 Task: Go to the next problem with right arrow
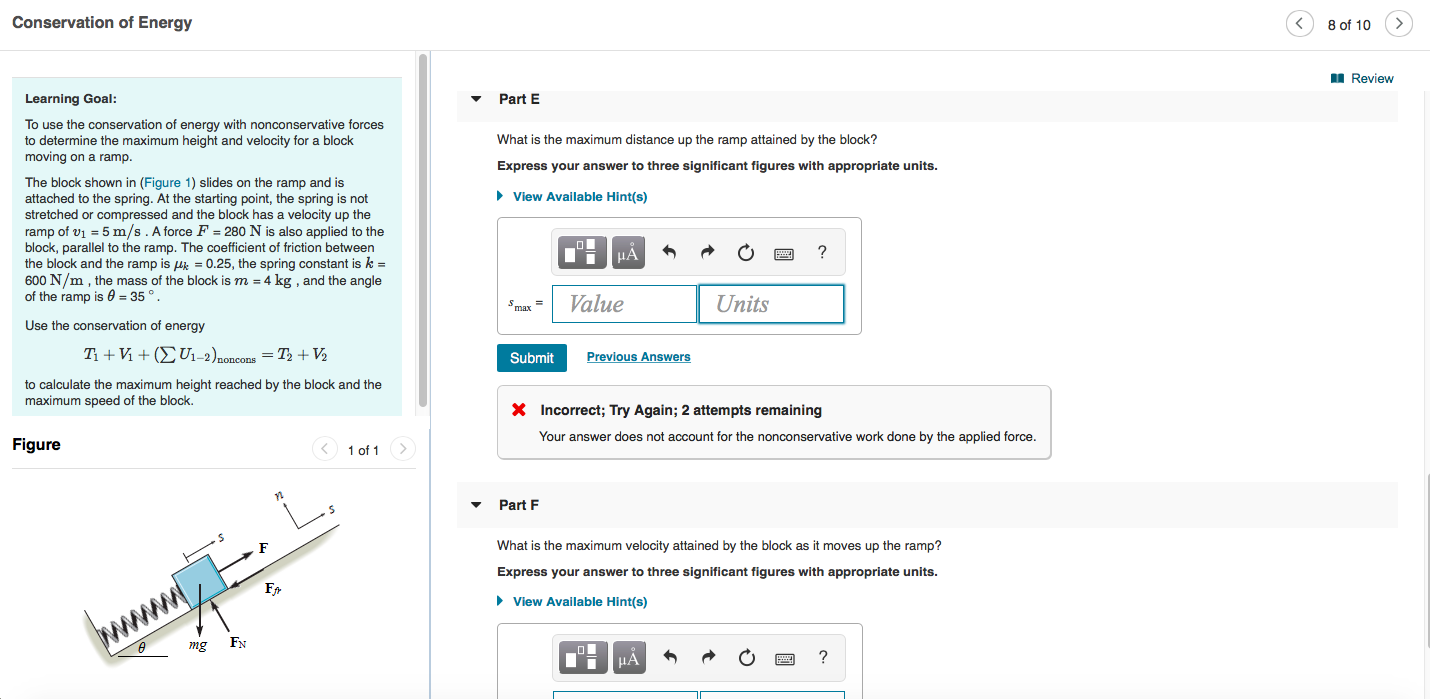[x=1398, y=23]
